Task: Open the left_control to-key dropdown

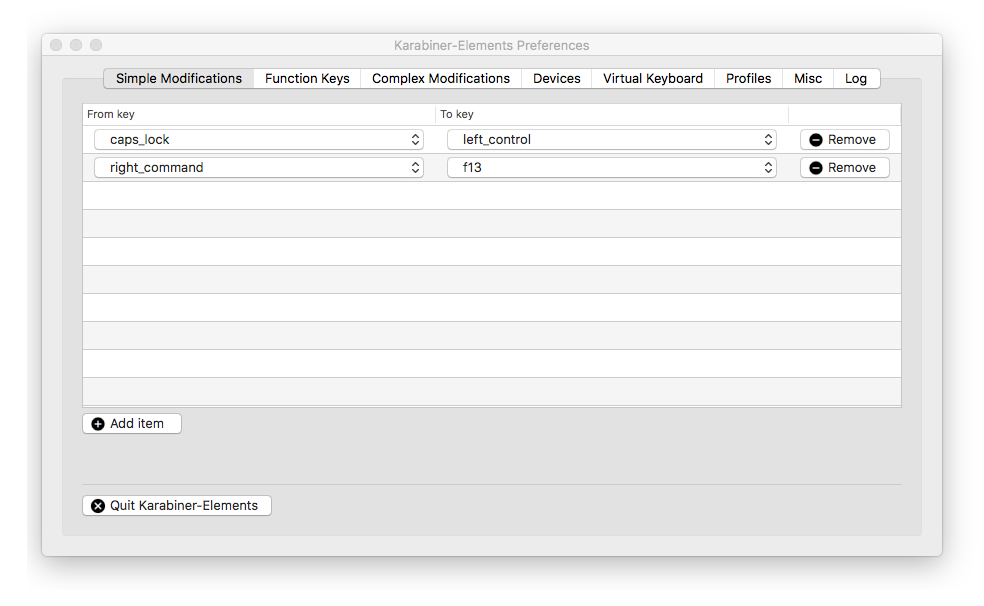Action: pyautogui.click(x=612, y=139)
